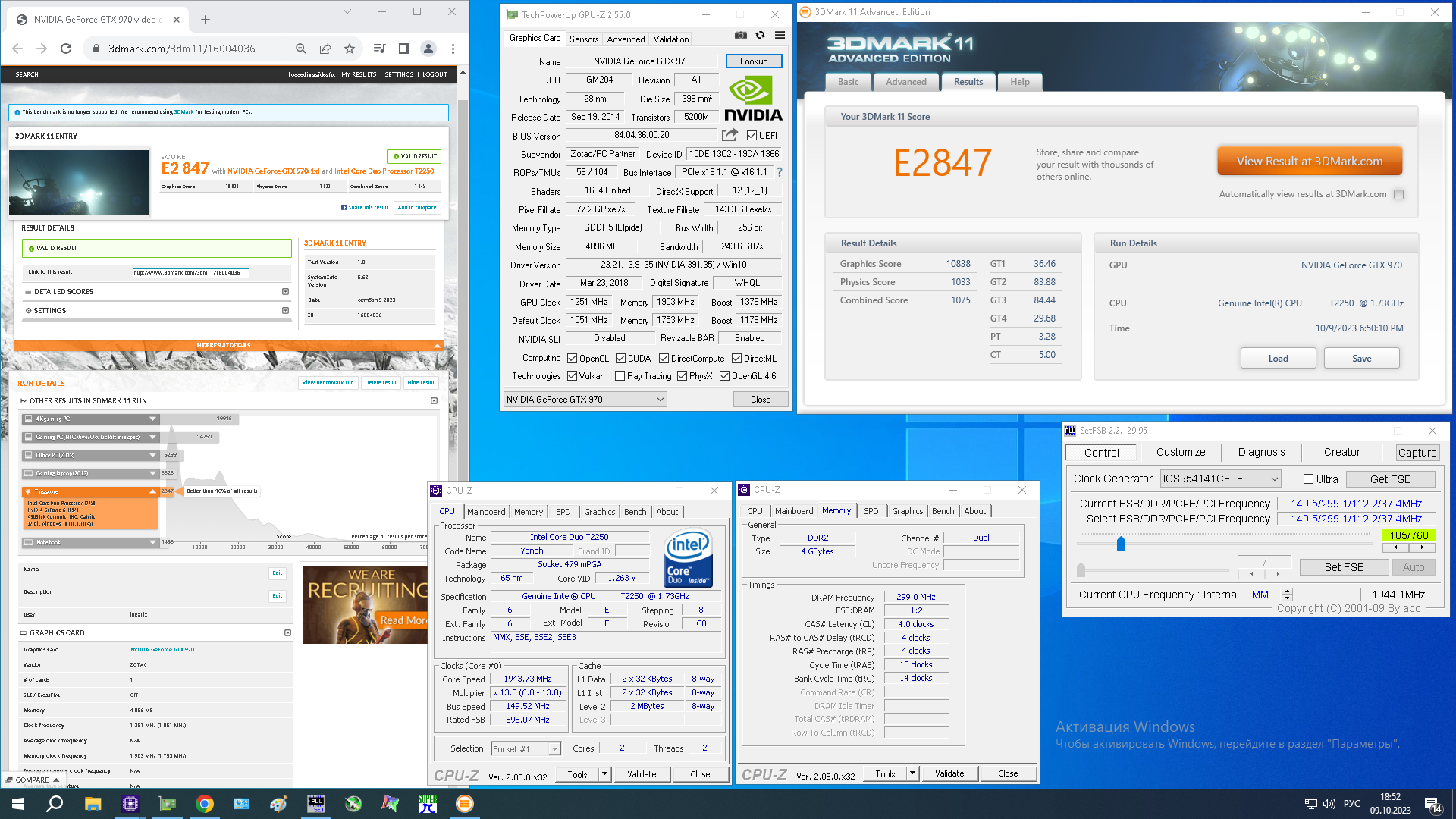The image size is (1456, 819).
Task: Switch to CPU-Z taskbar icon
Action: [x=130, y=804]
